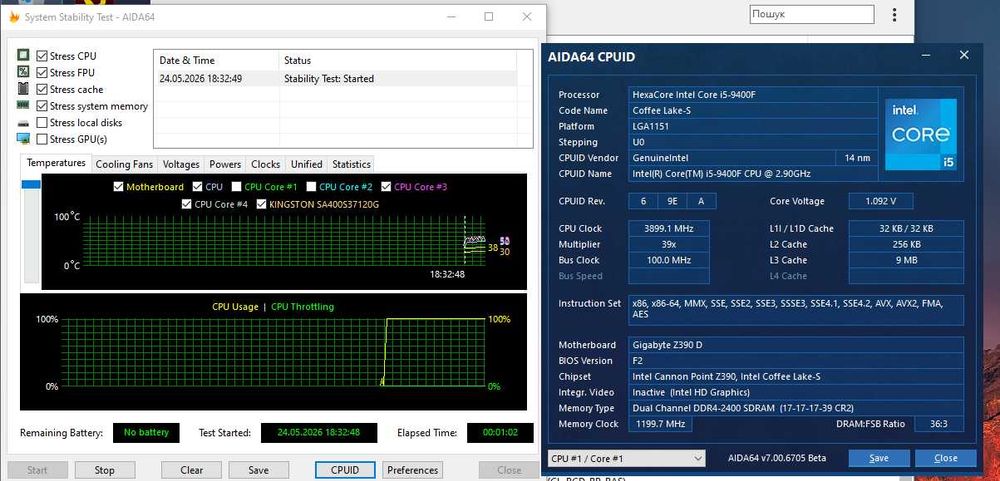Click the blue graph scale slider
Viewport: 1000px width, 481px height.
click(31, 184)
